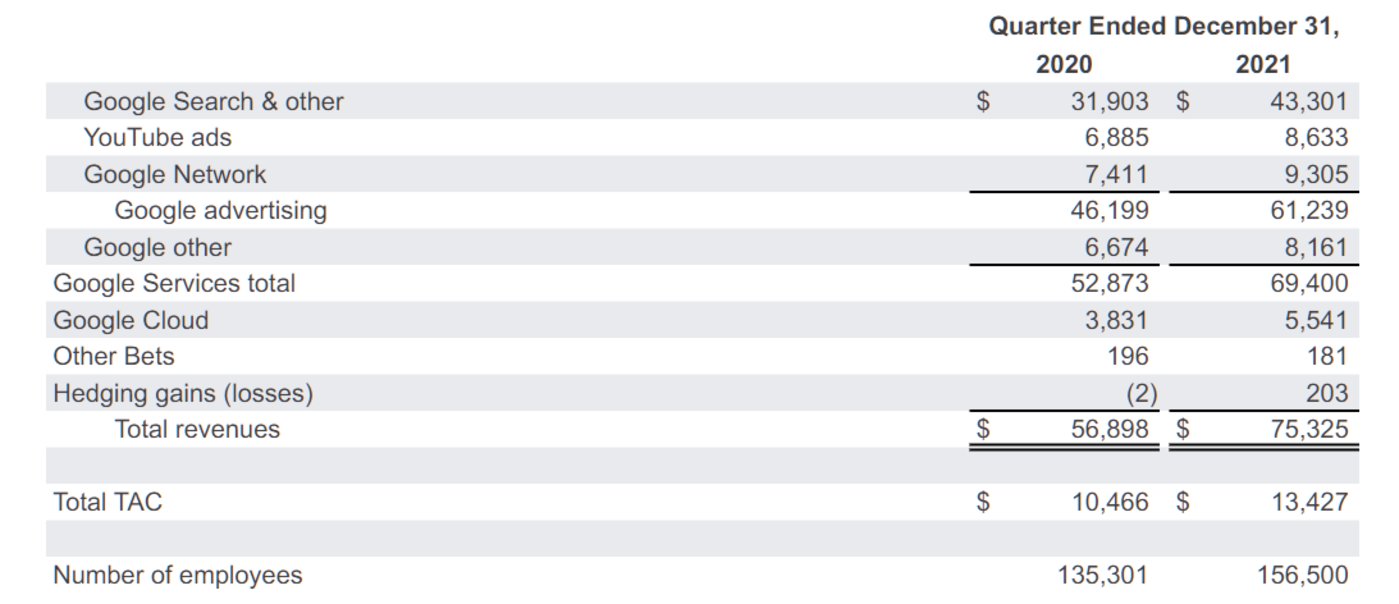The image size is (1399, 604).
Task: Select the 2020 hedging loss value (2)
Action: [1141, 394]
